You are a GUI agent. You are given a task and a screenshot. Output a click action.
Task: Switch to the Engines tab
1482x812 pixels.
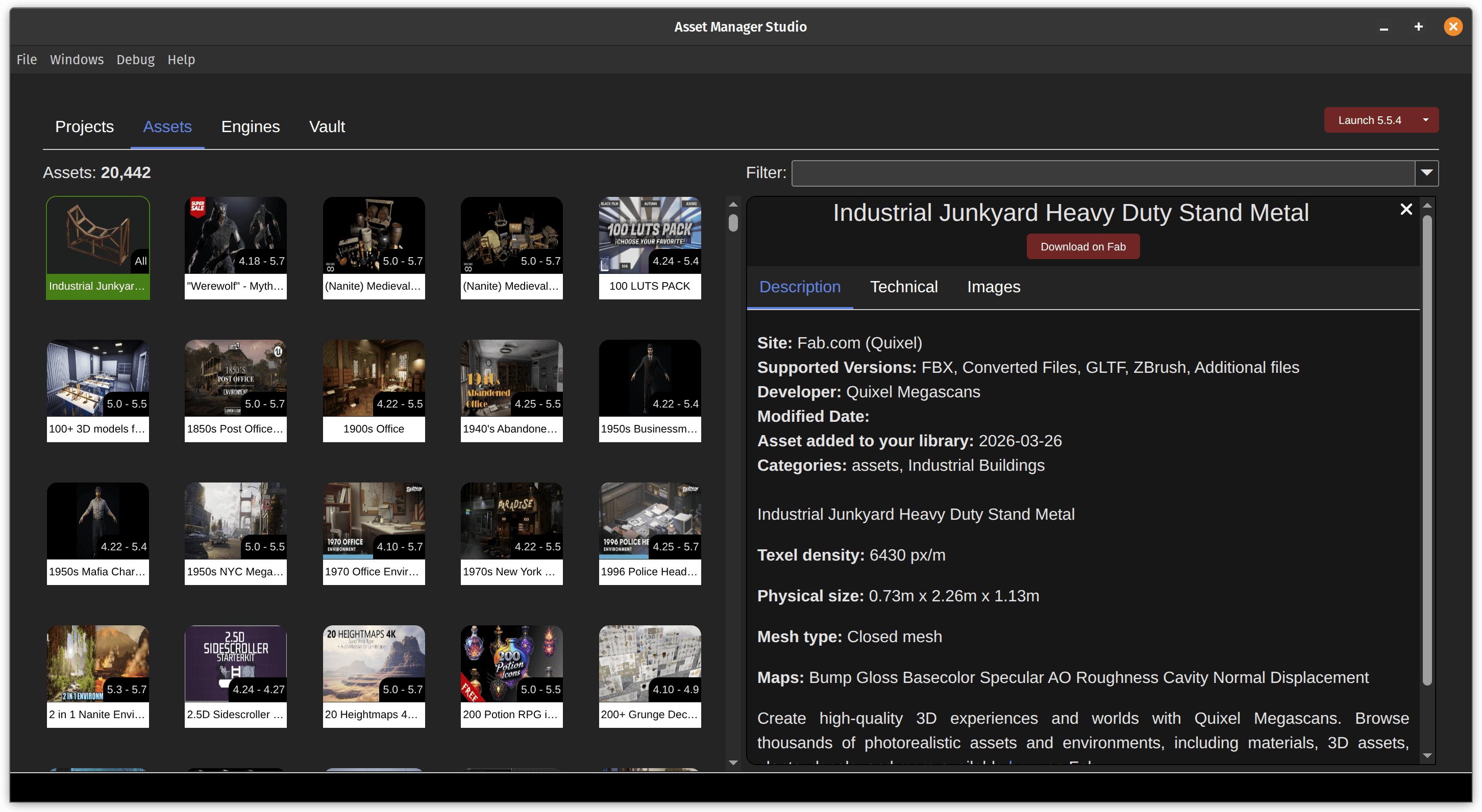[250, 126]
